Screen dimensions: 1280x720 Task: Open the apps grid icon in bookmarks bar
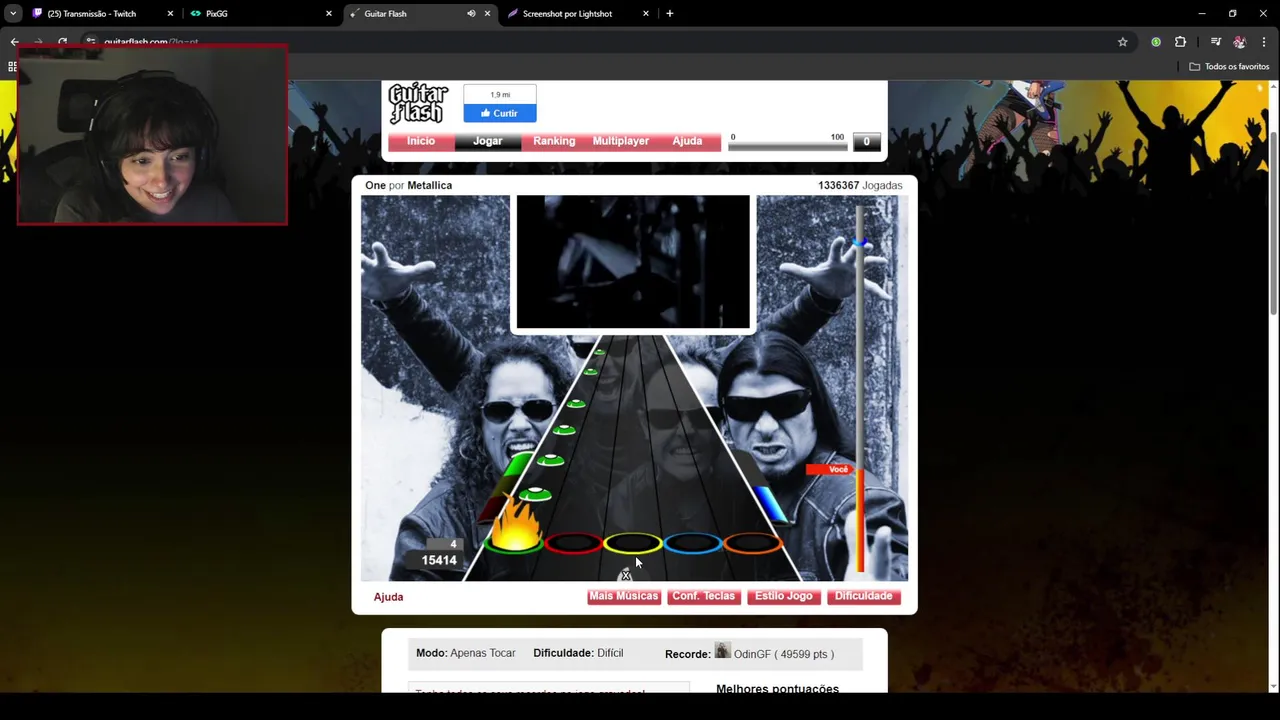[x=12, y=67]
